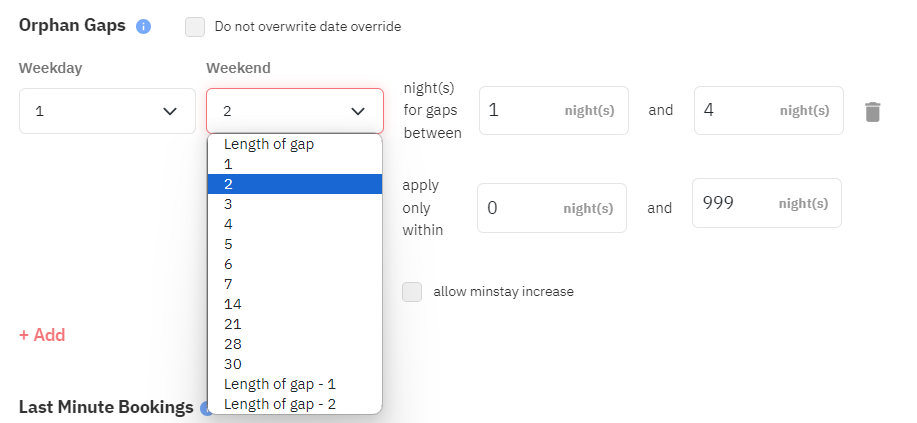Collapse the Weekend dropdown showing 2

(x=295, y=111)
